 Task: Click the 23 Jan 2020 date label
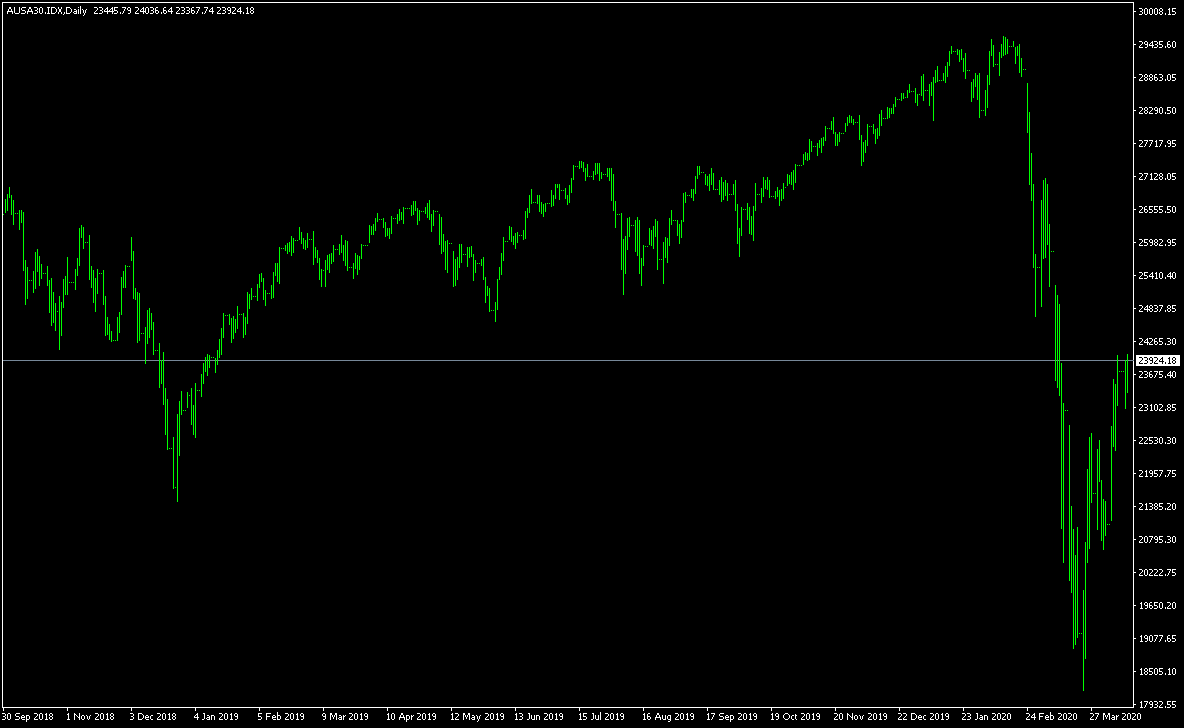(x=987, y=717)
